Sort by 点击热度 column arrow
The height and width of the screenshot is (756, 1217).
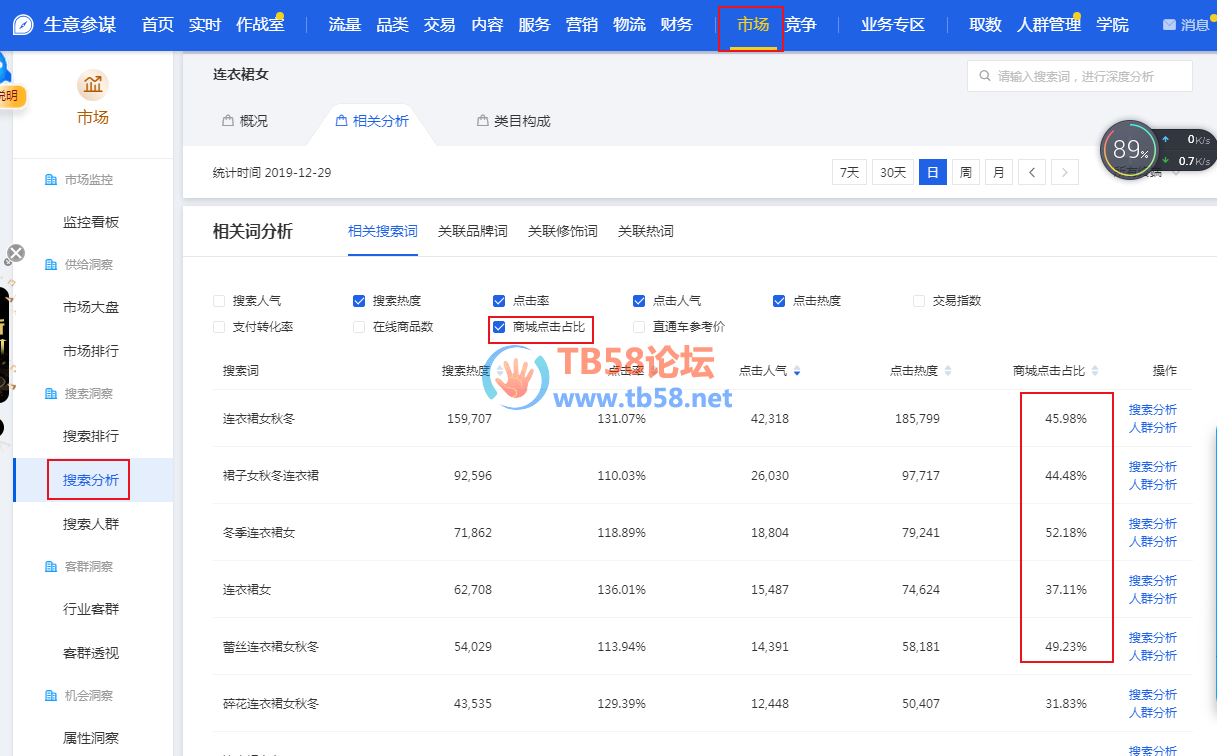click(948, 371)
